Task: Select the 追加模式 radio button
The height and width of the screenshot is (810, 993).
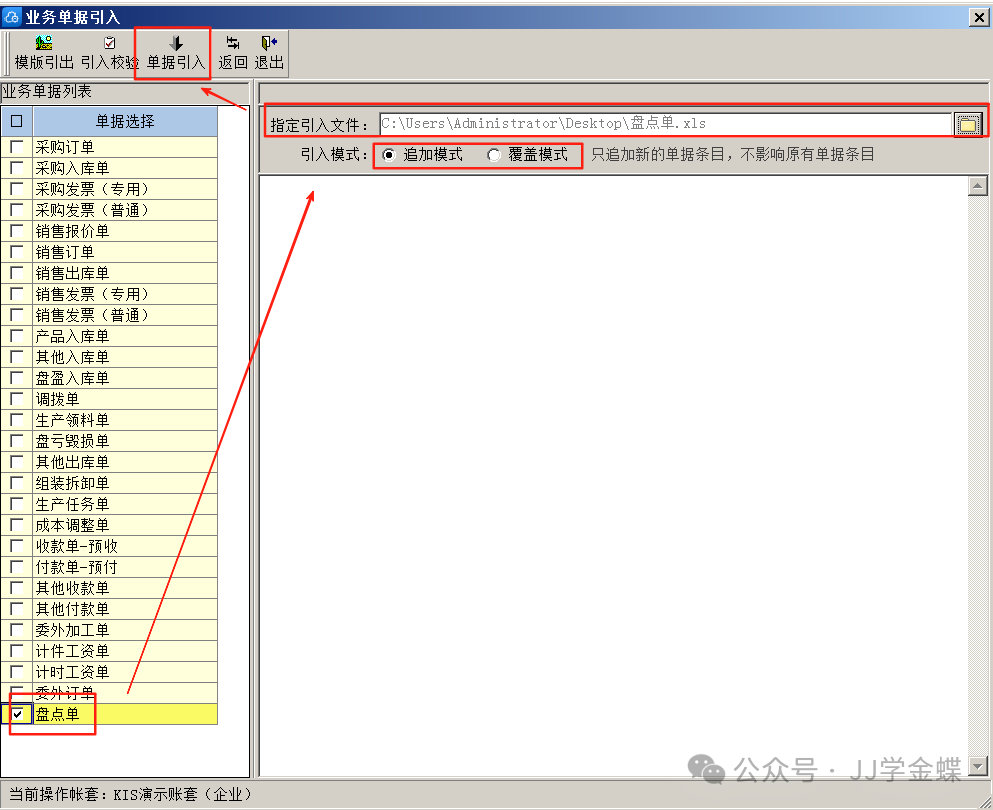Action: [x=389, y=156]
